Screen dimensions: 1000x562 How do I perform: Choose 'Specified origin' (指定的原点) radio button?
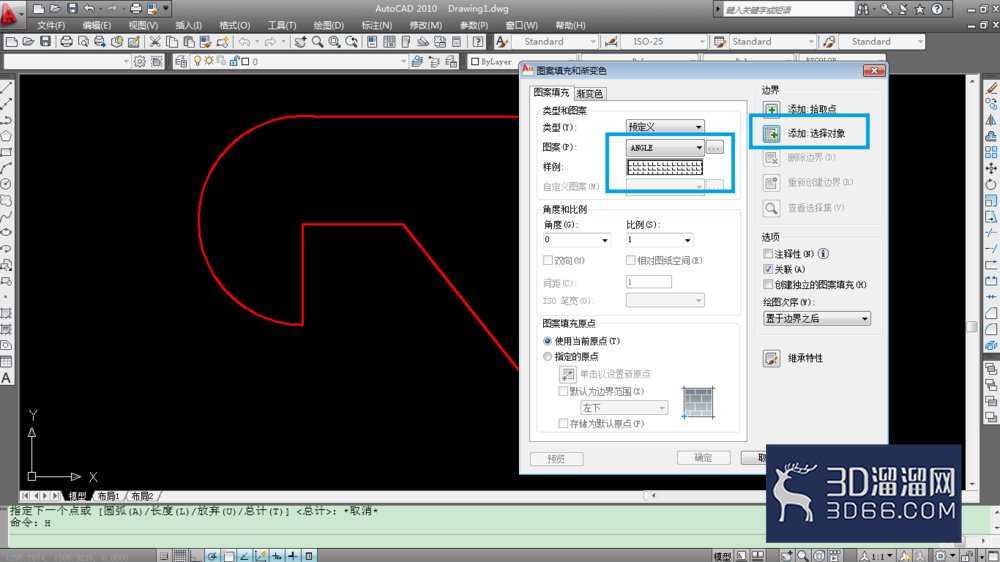click(547, 357)
